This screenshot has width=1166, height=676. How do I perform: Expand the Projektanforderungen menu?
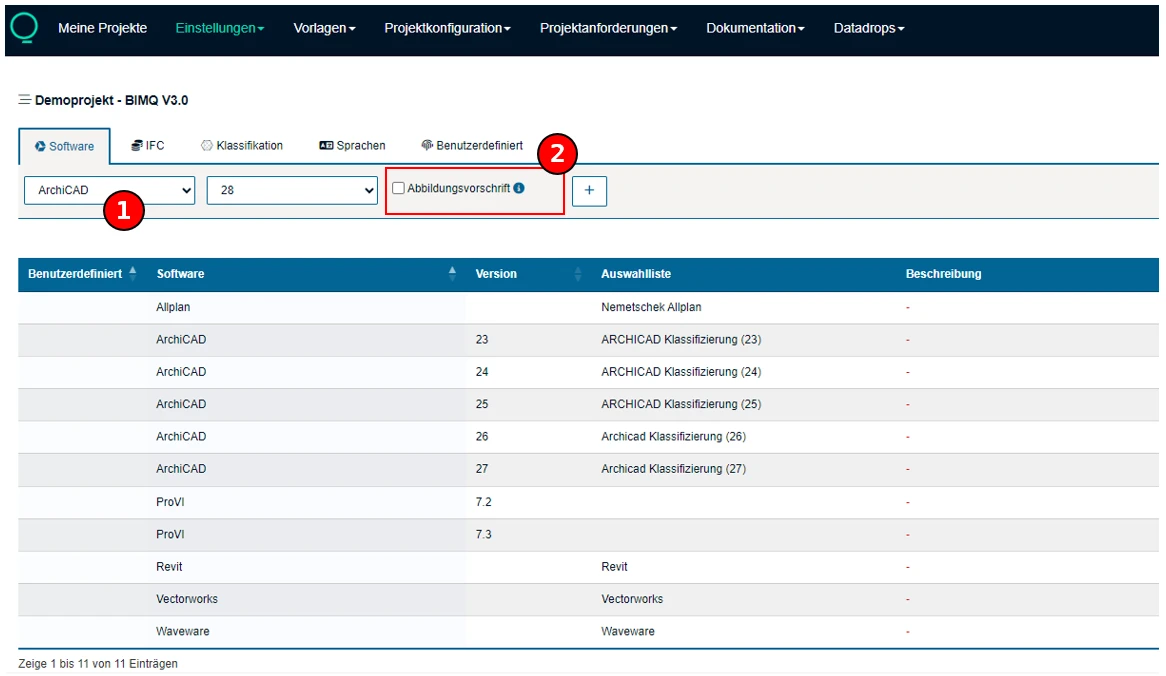(608, 28)
